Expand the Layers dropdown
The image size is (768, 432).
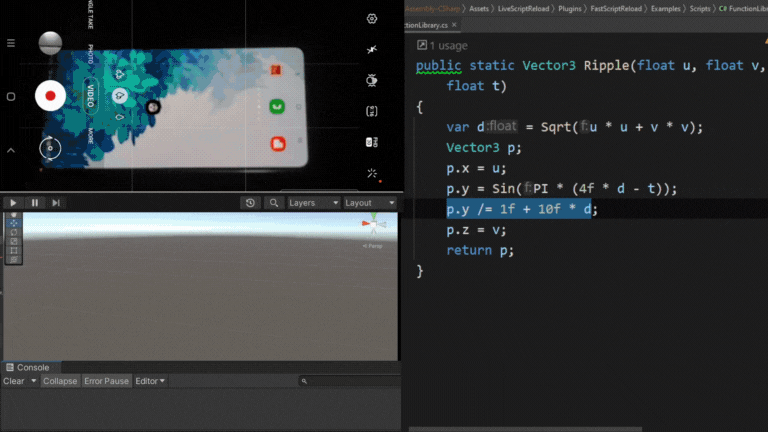(x=313, y=203)
